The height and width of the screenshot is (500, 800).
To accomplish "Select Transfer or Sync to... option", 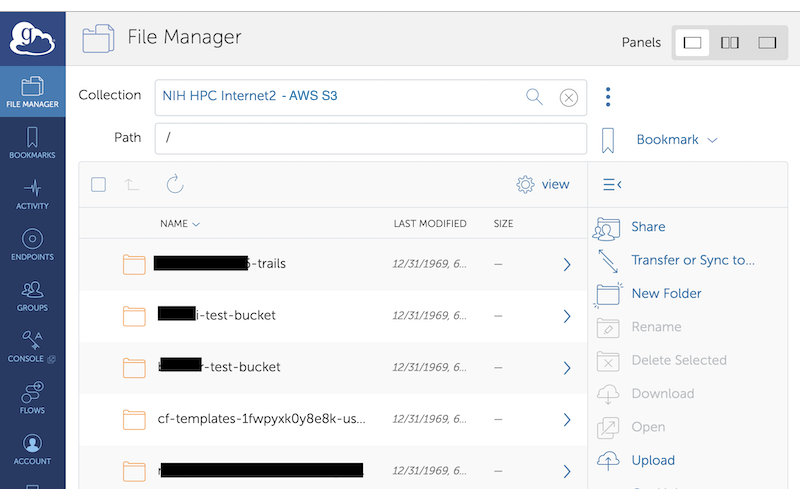I will coord(692,260).
